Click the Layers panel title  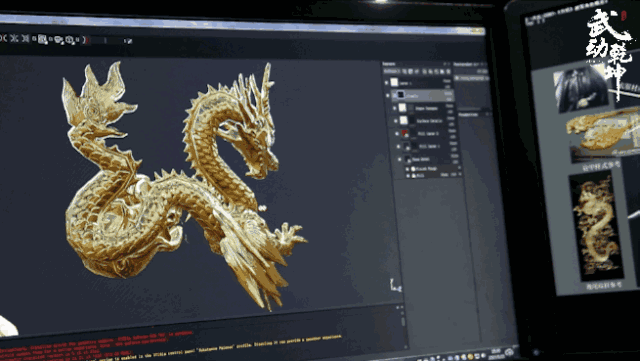point(389,64)
